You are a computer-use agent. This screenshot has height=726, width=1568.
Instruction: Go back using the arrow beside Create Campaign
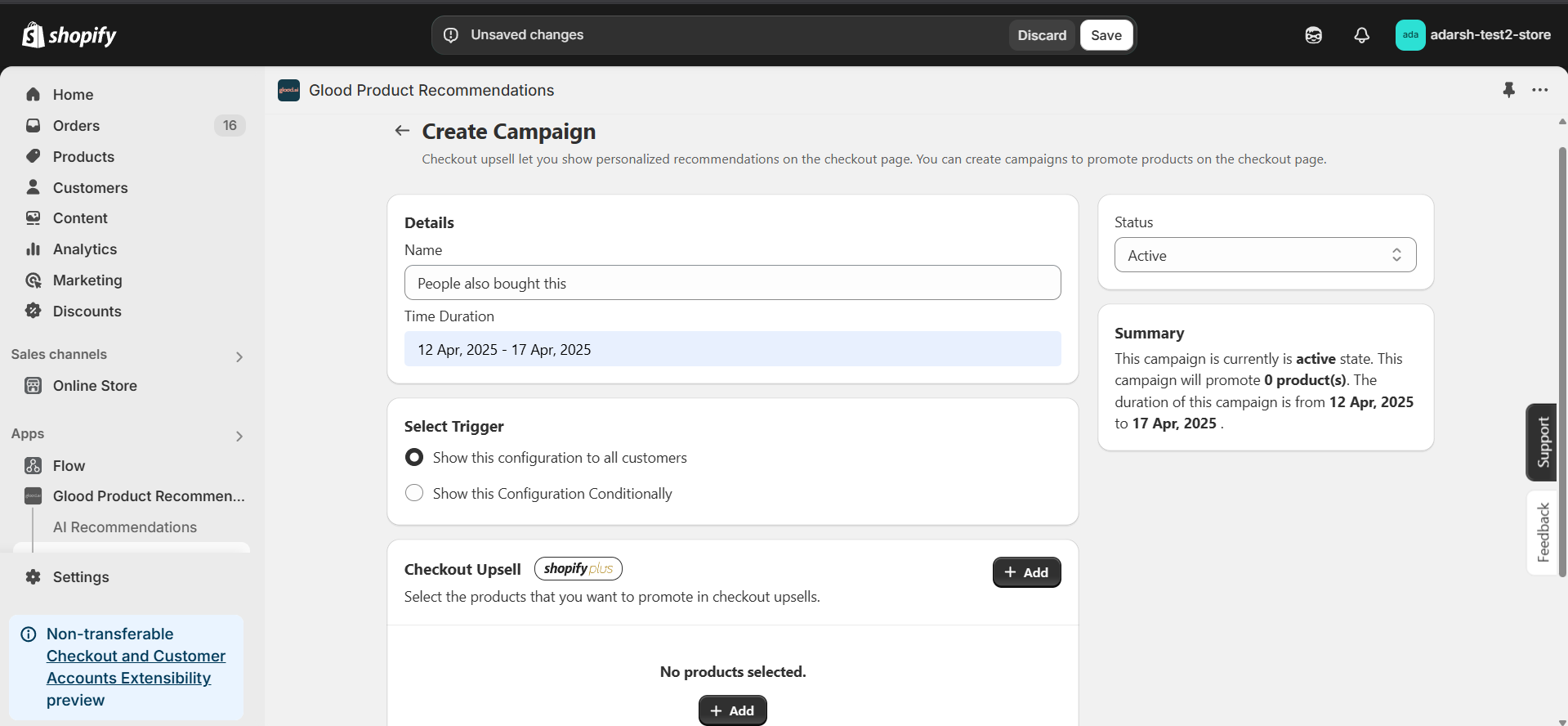point(402,131)
